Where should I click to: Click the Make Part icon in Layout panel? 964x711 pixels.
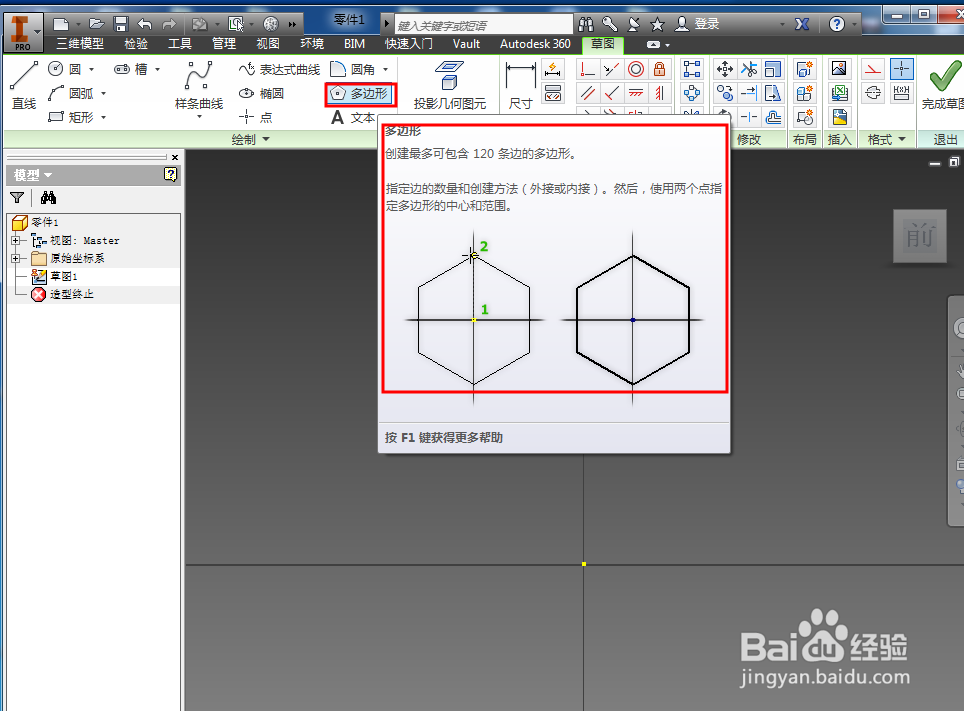tap(804, 69)
